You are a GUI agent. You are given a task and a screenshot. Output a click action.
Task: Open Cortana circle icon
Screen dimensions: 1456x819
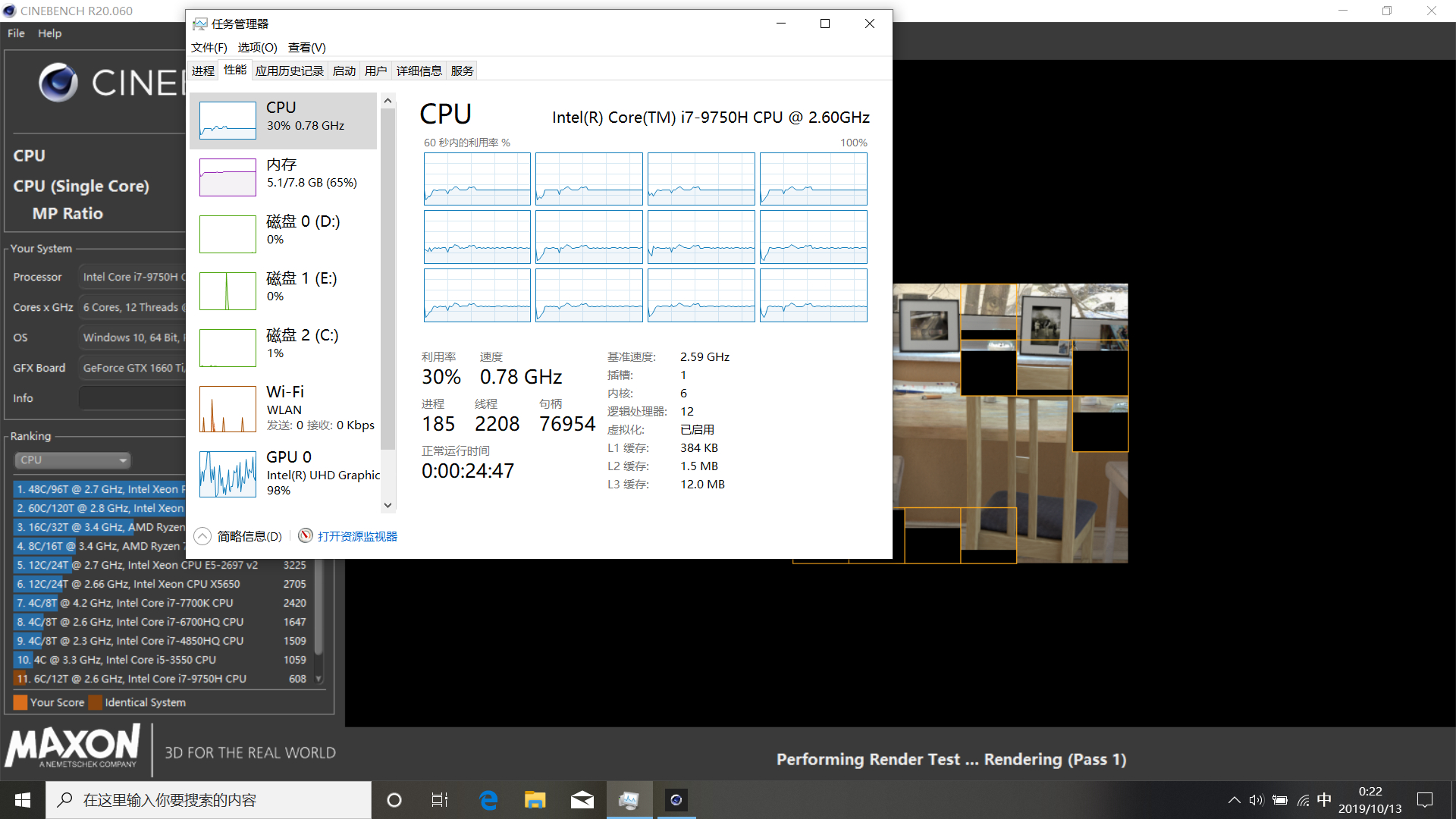tap(394, 800)
